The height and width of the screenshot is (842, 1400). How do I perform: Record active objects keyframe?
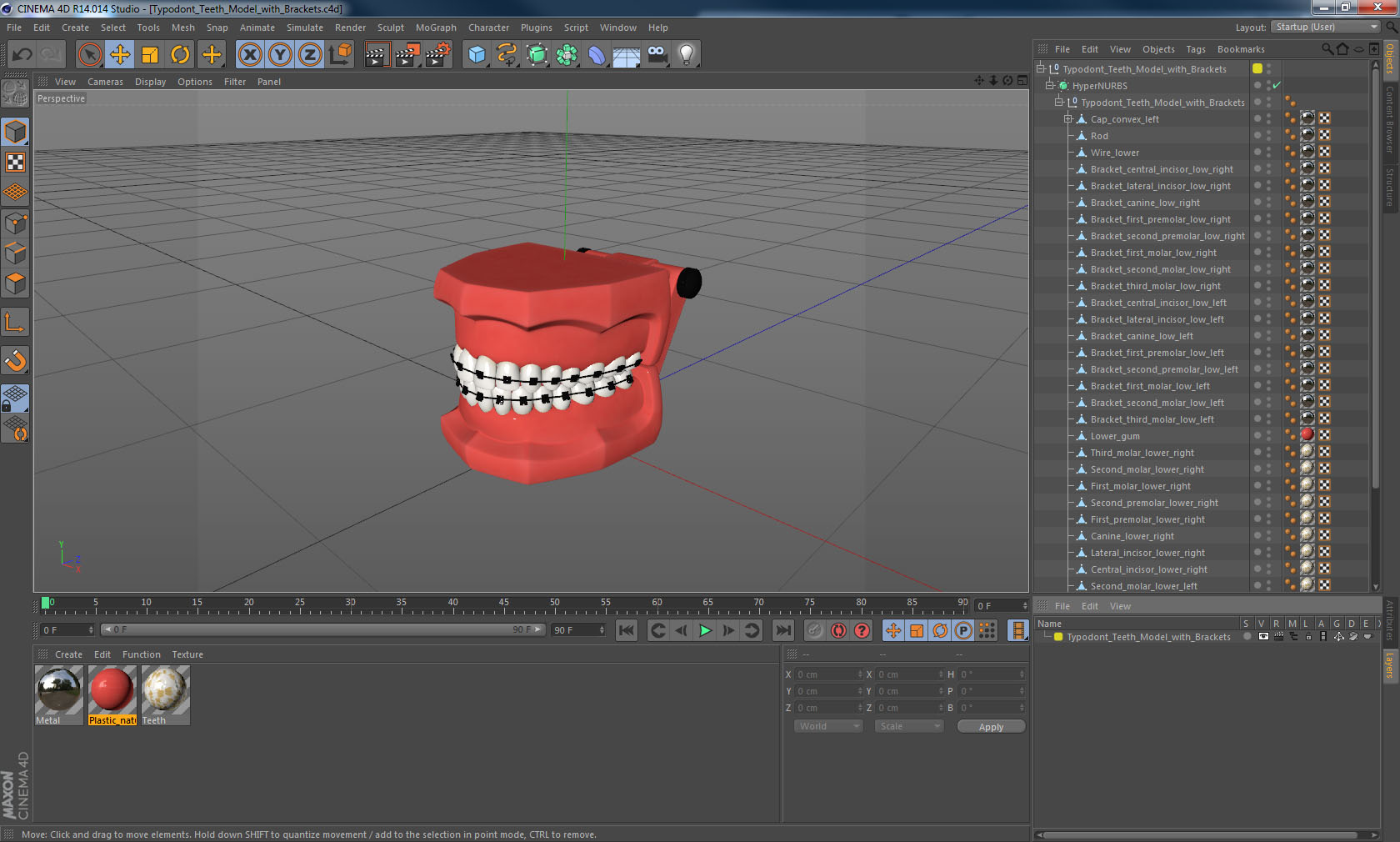click(x=815, y=630)
